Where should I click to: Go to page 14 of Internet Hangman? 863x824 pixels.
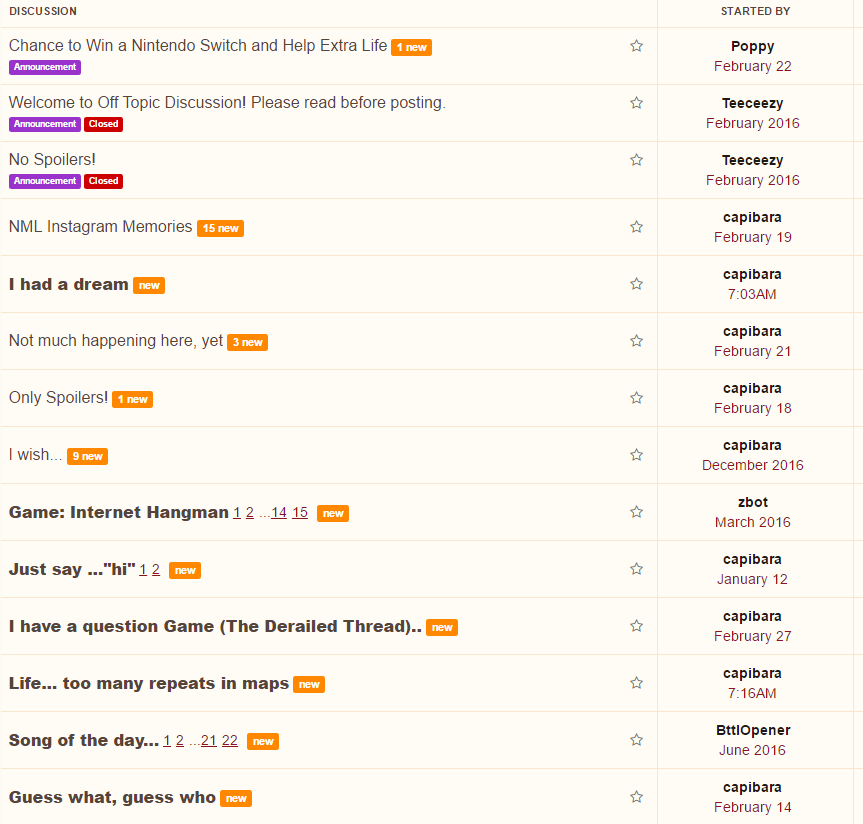(x=278, y=512)
